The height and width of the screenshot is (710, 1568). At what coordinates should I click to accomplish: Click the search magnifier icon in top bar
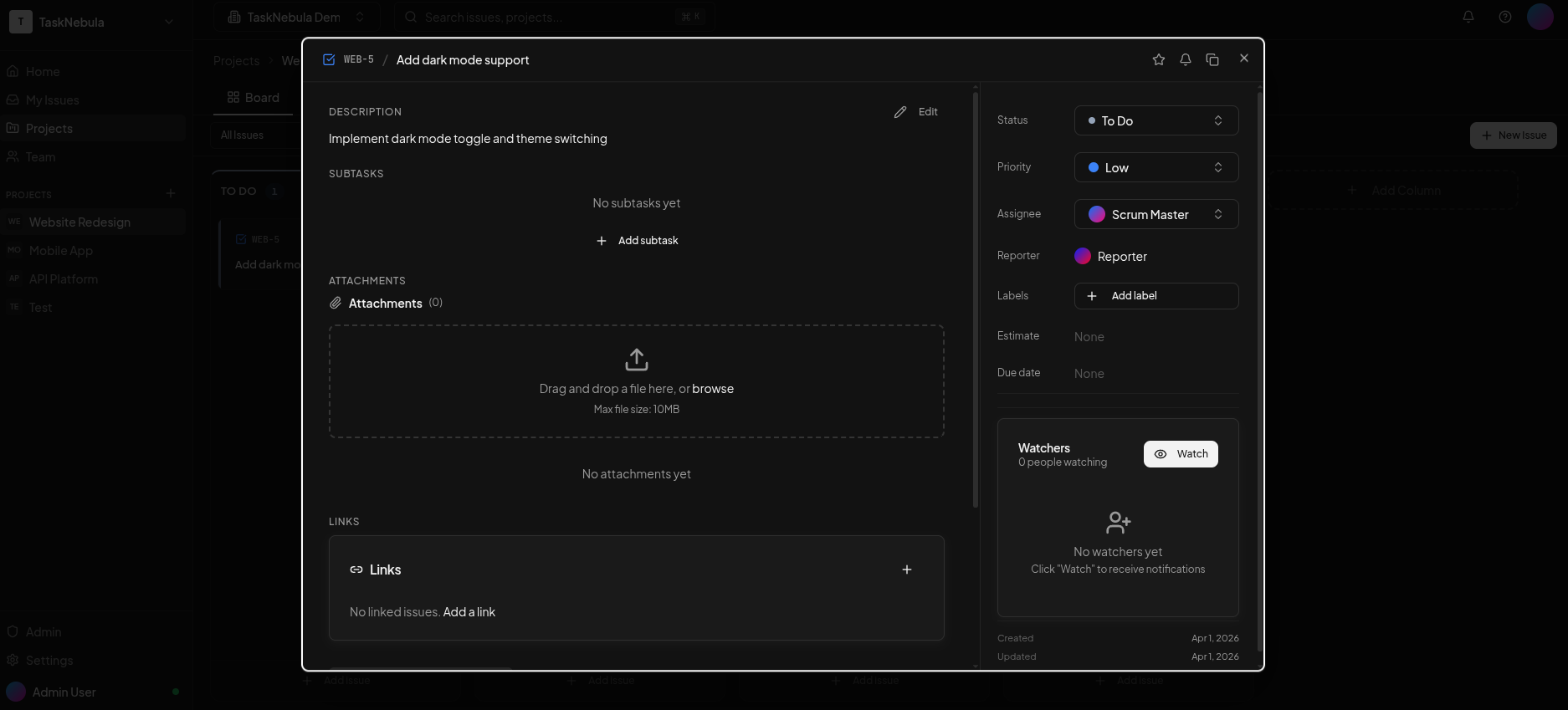coord(411,17)
